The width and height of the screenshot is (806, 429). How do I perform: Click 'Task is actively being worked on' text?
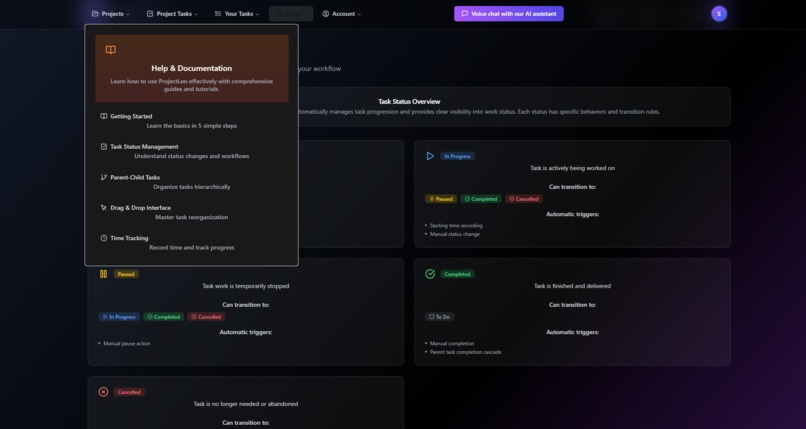click(572, 168)
